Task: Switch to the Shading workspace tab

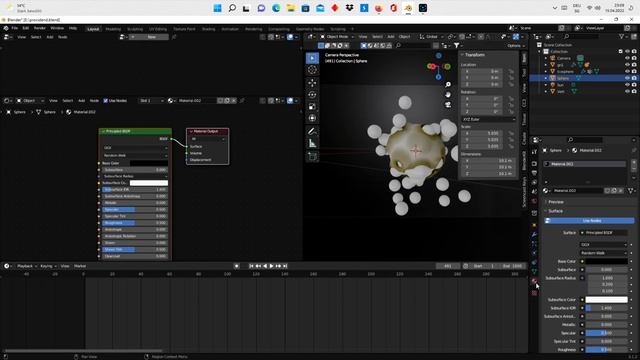Action: (208, 29)
